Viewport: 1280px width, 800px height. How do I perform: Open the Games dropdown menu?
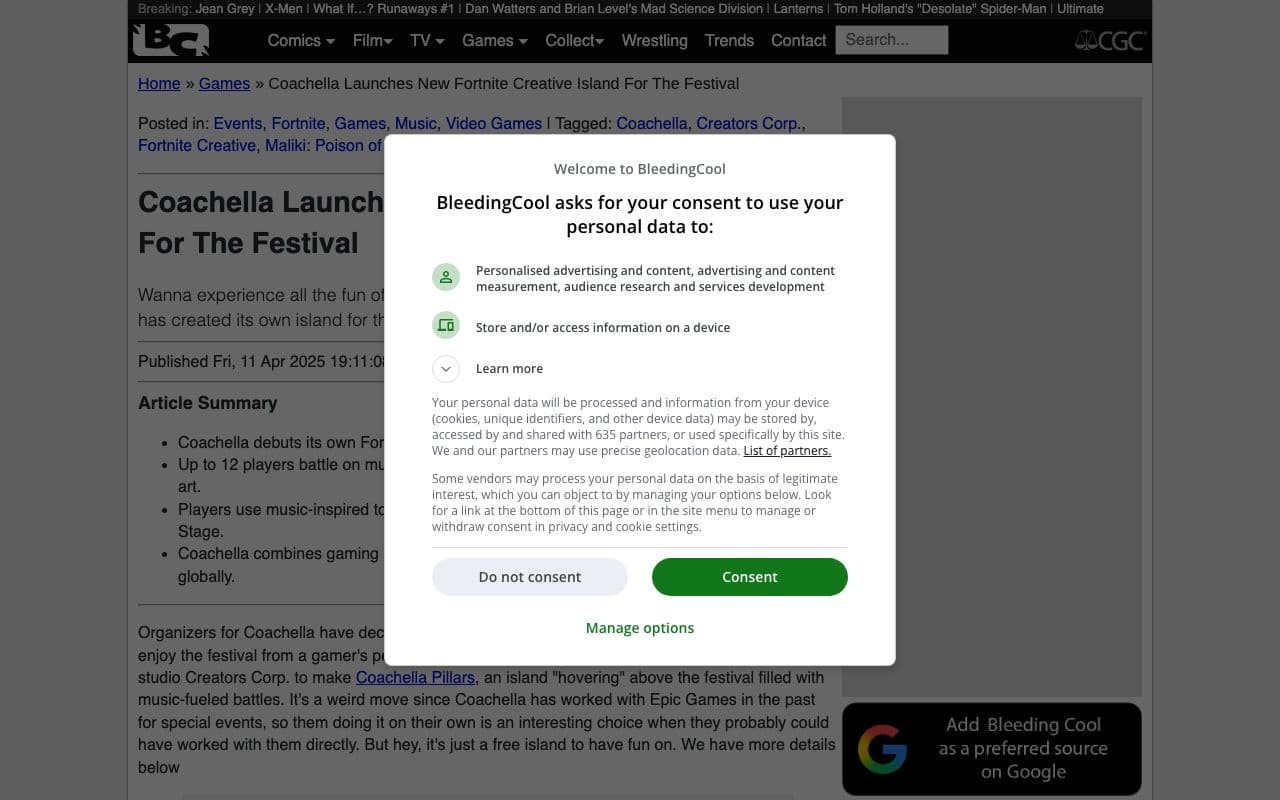click(x=495, y=40)
